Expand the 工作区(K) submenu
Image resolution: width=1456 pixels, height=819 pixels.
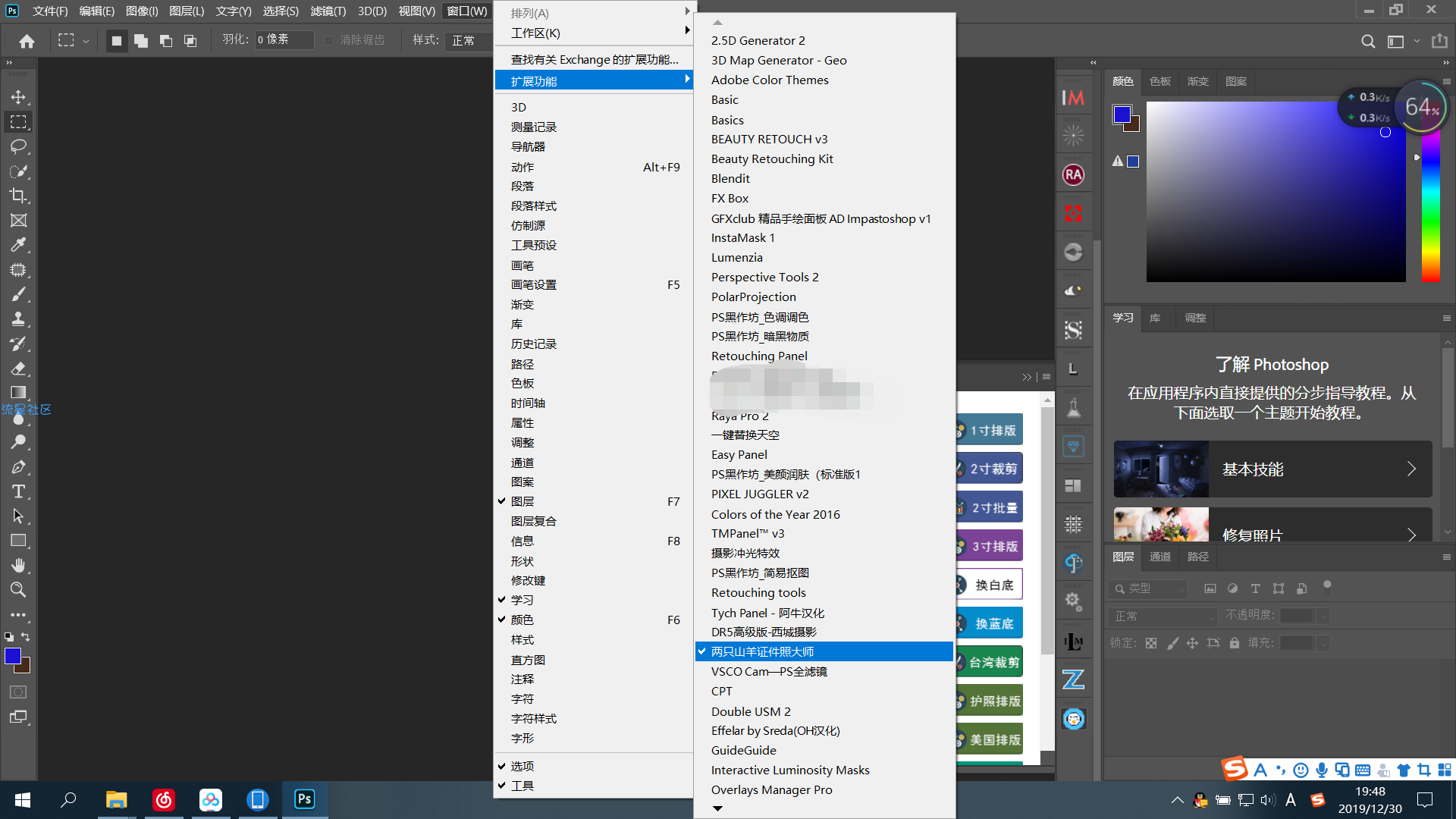coord(595,33)
